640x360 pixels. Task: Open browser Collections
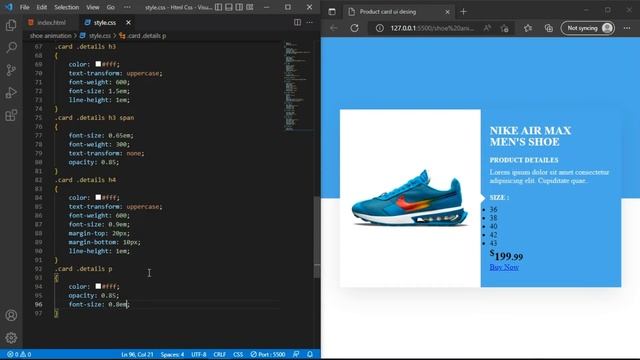click(549, 28)
